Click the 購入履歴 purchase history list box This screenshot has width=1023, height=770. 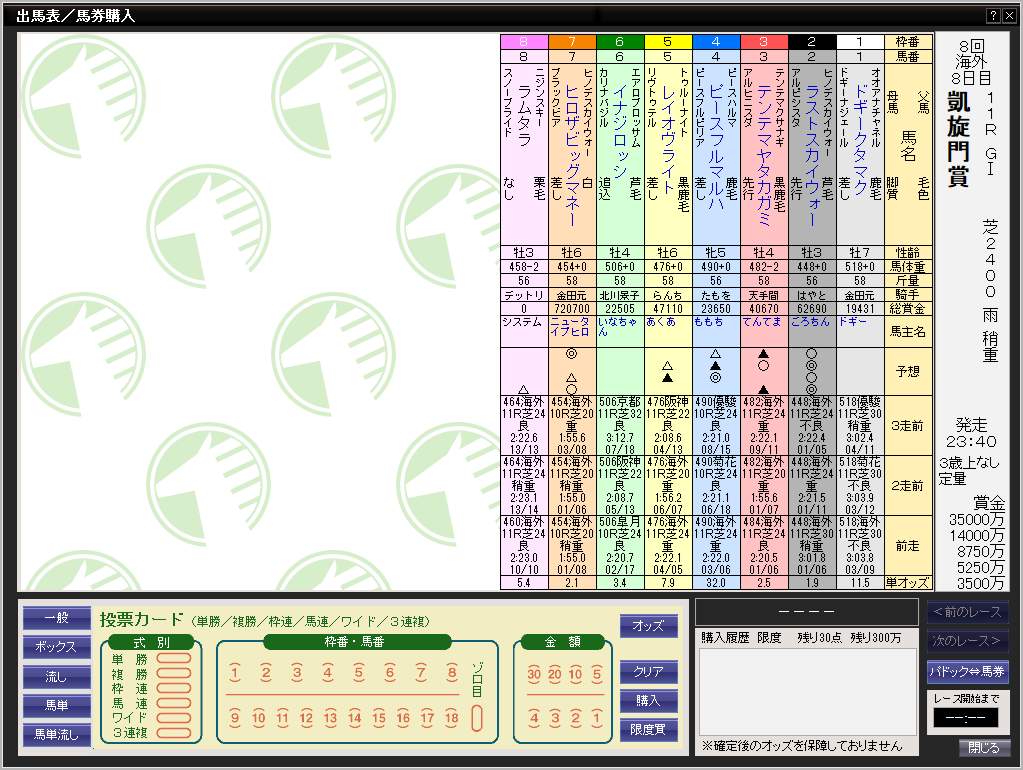[x=807, y=691]
